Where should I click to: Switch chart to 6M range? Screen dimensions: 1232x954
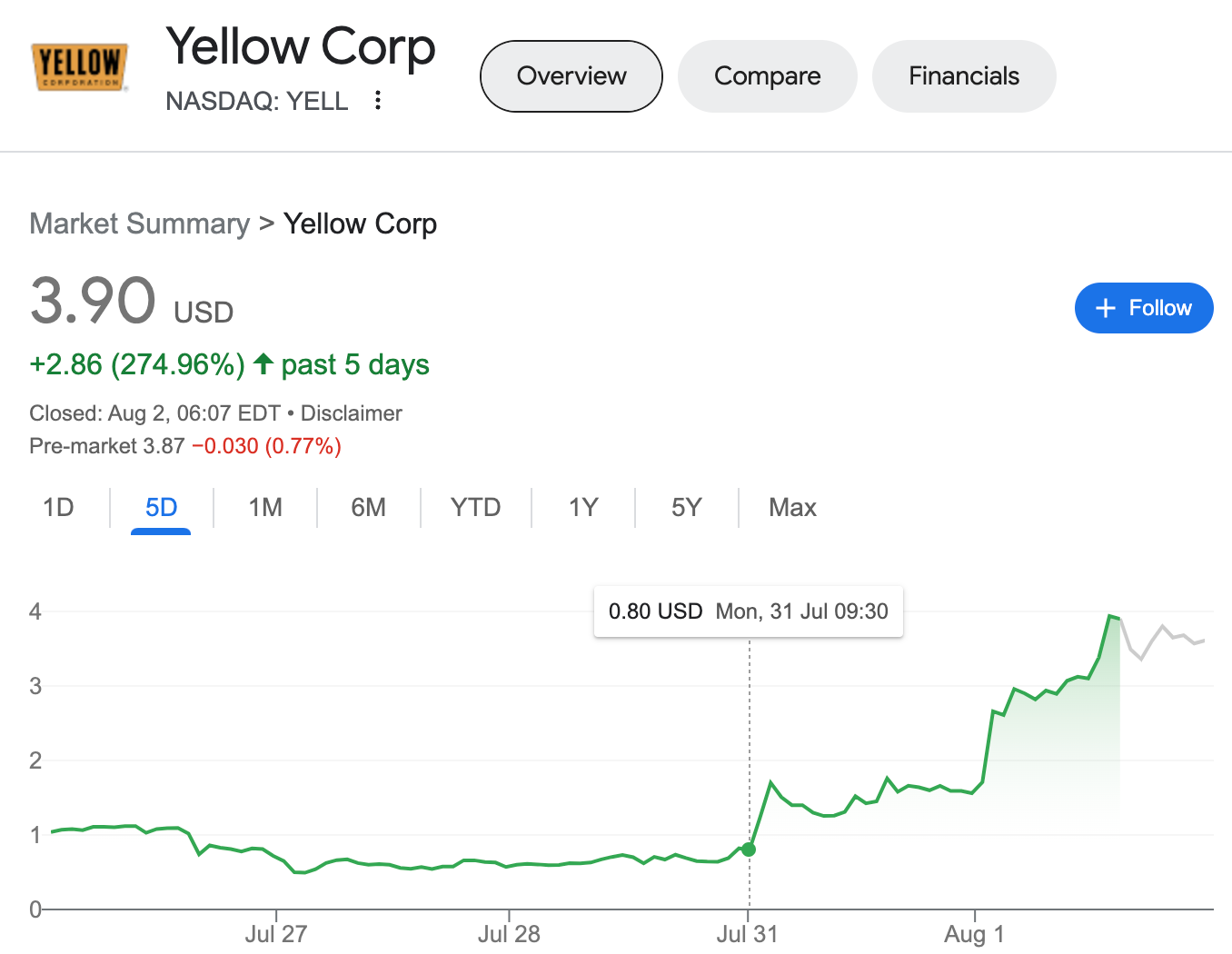tap(368, 507)
